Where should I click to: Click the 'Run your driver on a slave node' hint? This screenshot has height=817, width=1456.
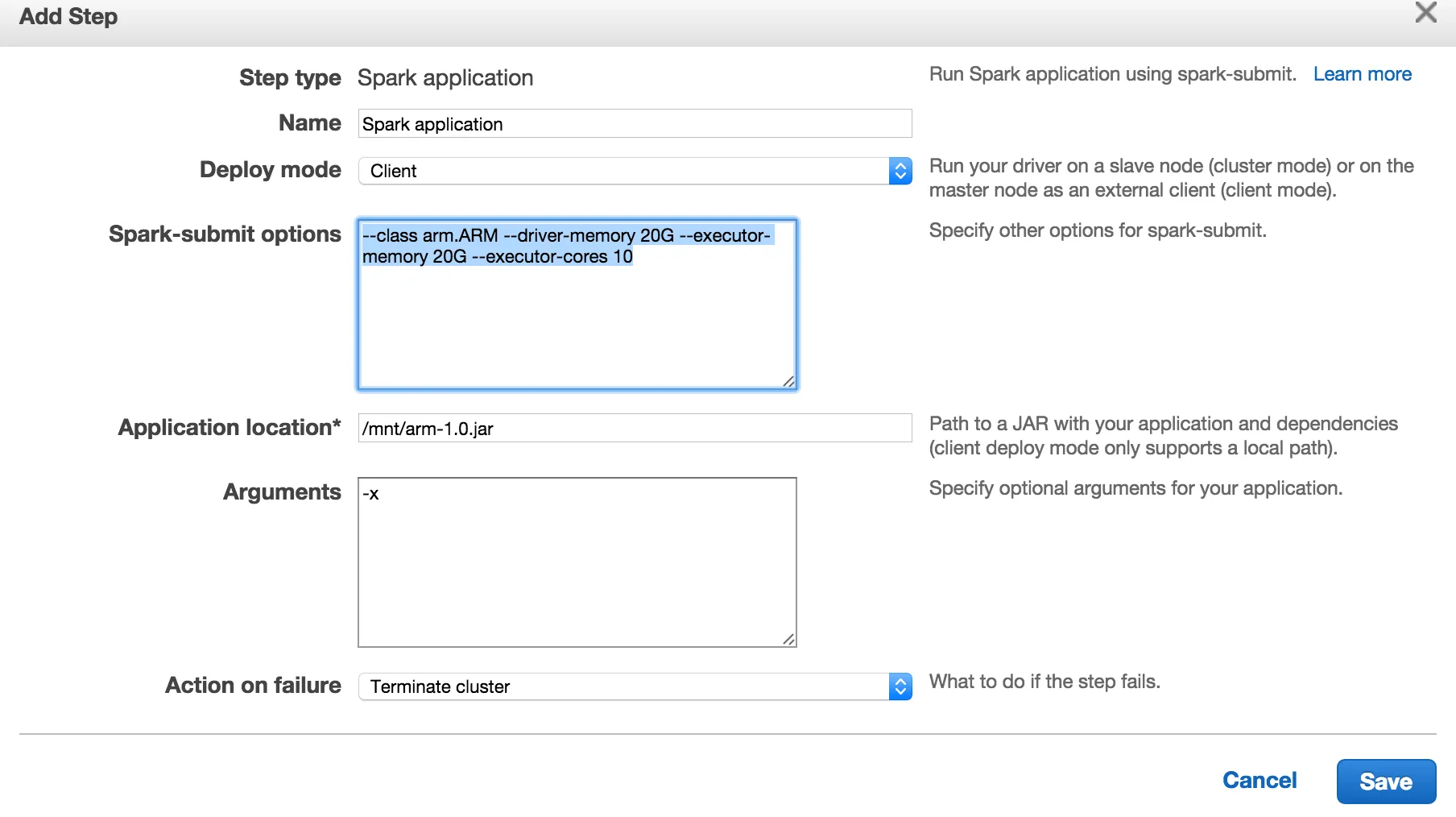1172,178
